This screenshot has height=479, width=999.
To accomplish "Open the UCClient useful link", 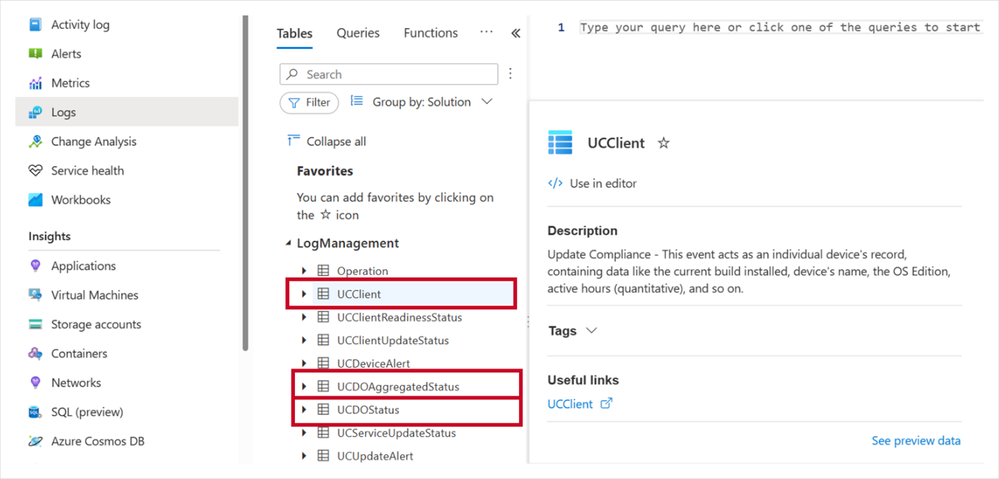I will (x=570, y=404).
